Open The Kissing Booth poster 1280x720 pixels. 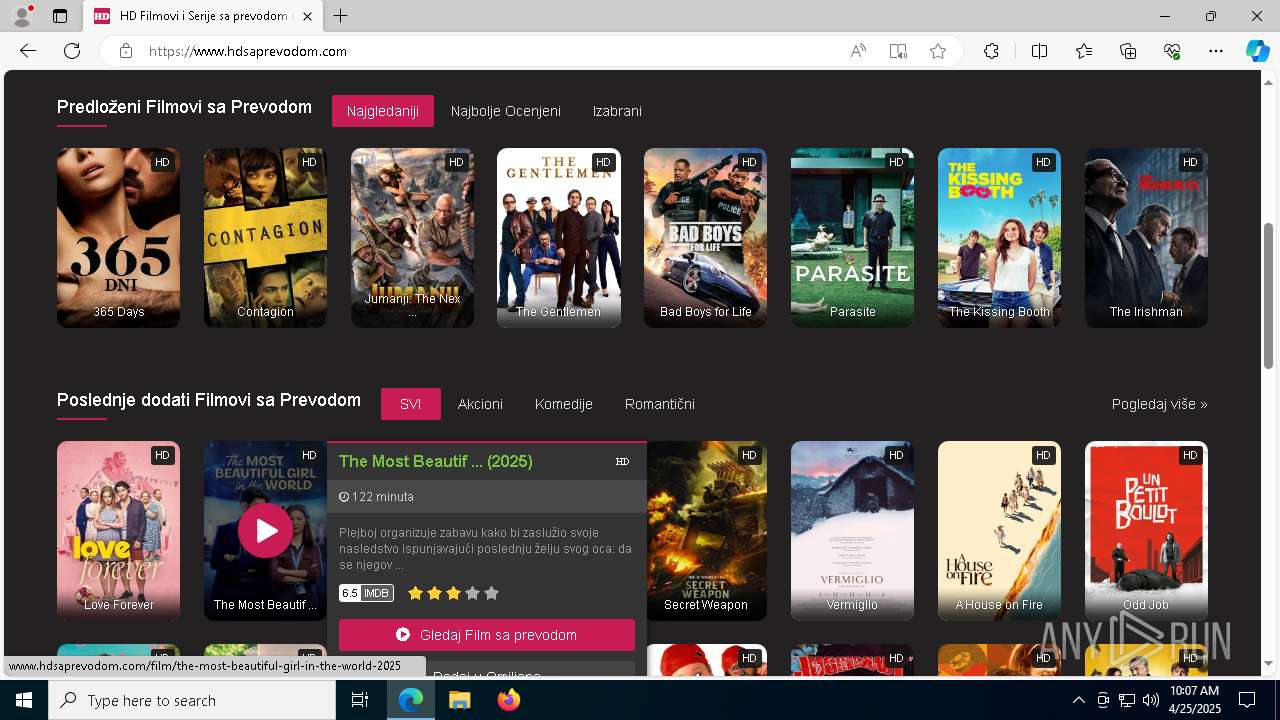click(x=999, y=237)
